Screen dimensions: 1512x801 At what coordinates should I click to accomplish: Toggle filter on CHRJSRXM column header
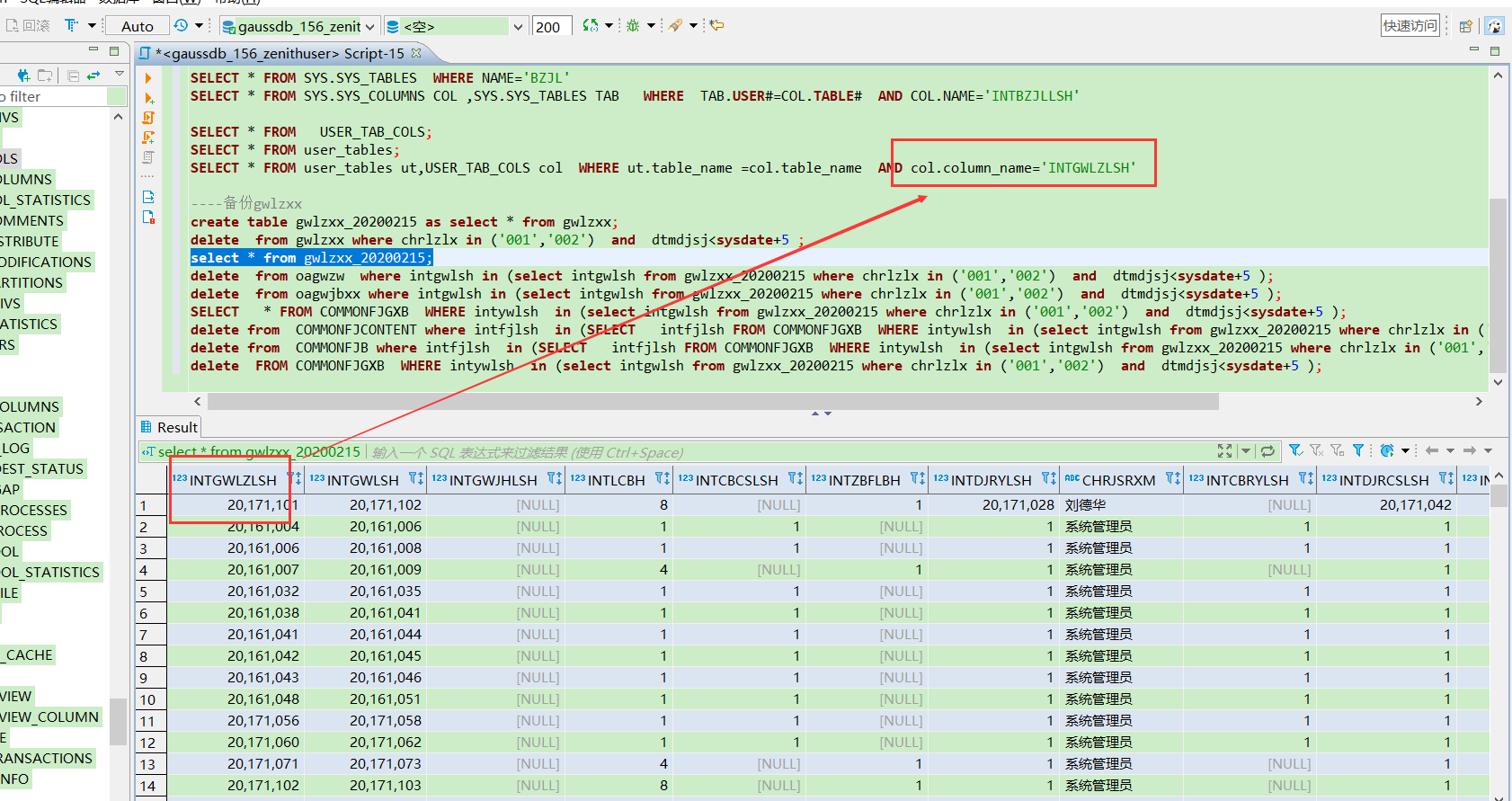click(x=1172, y=479)
